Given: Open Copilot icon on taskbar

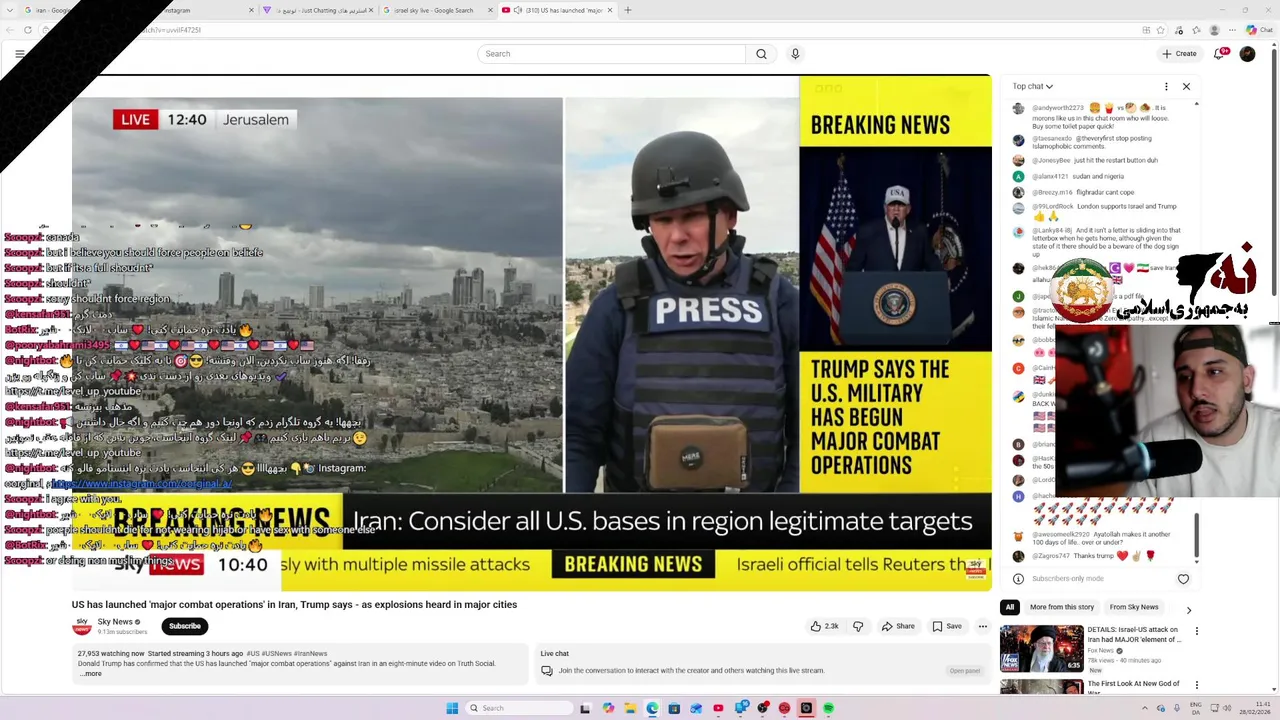Looking at the screenshot, I should (608, 708).
